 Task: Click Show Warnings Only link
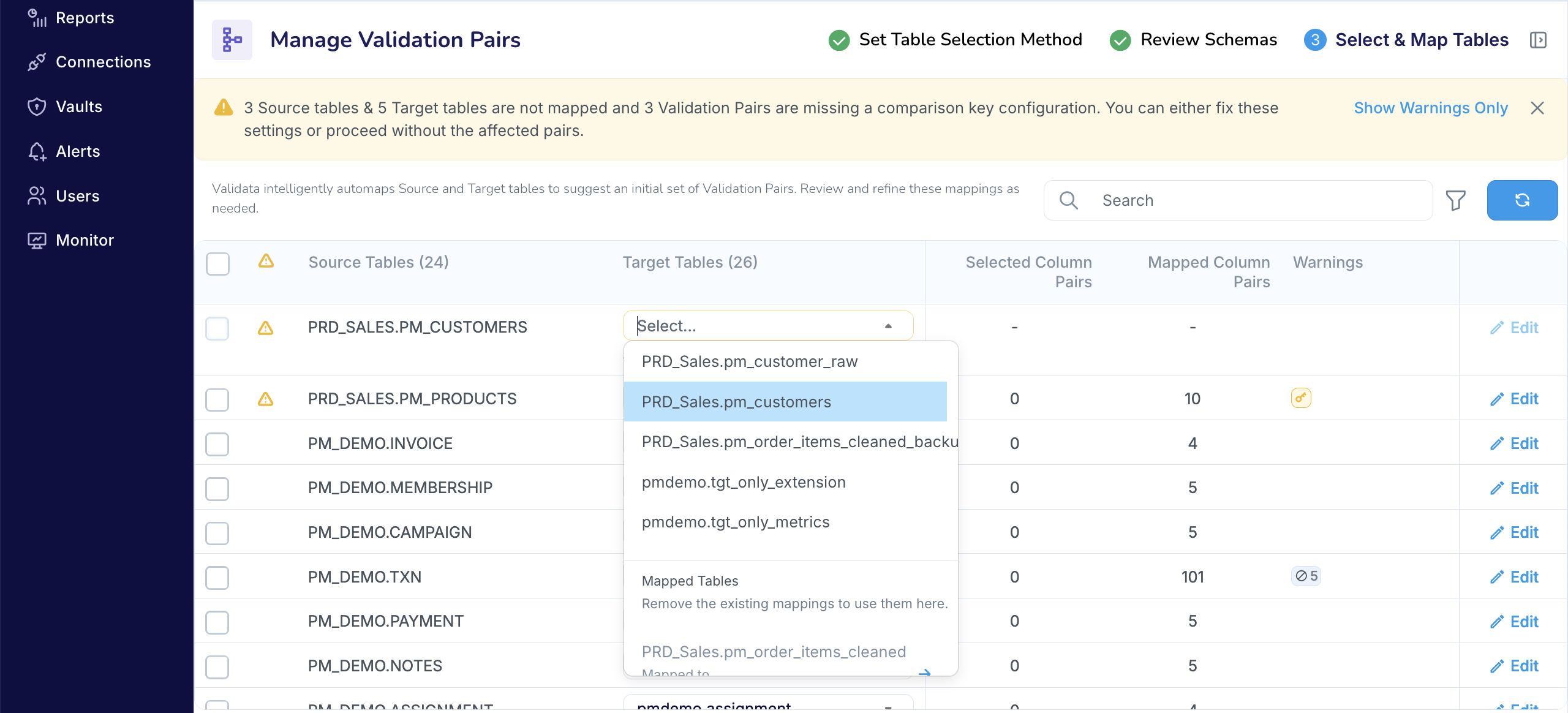point(1430,108)
